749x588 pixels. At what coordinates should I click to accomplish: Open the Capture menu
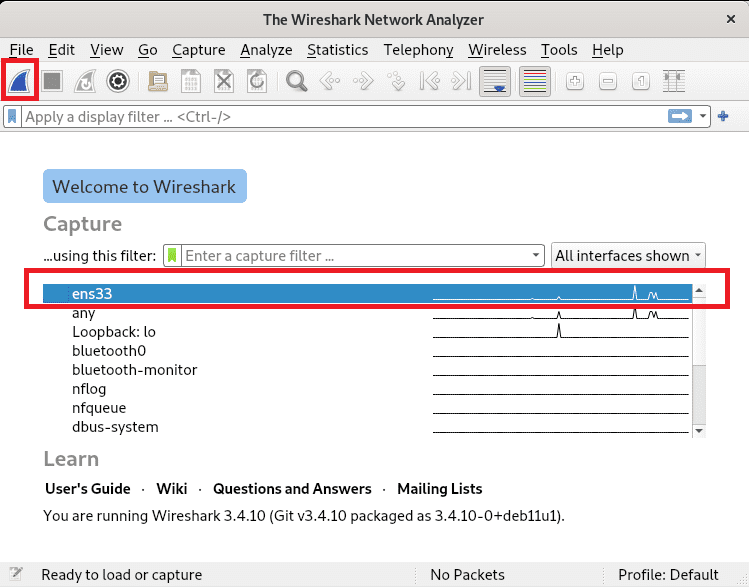(x=199, y=50)
